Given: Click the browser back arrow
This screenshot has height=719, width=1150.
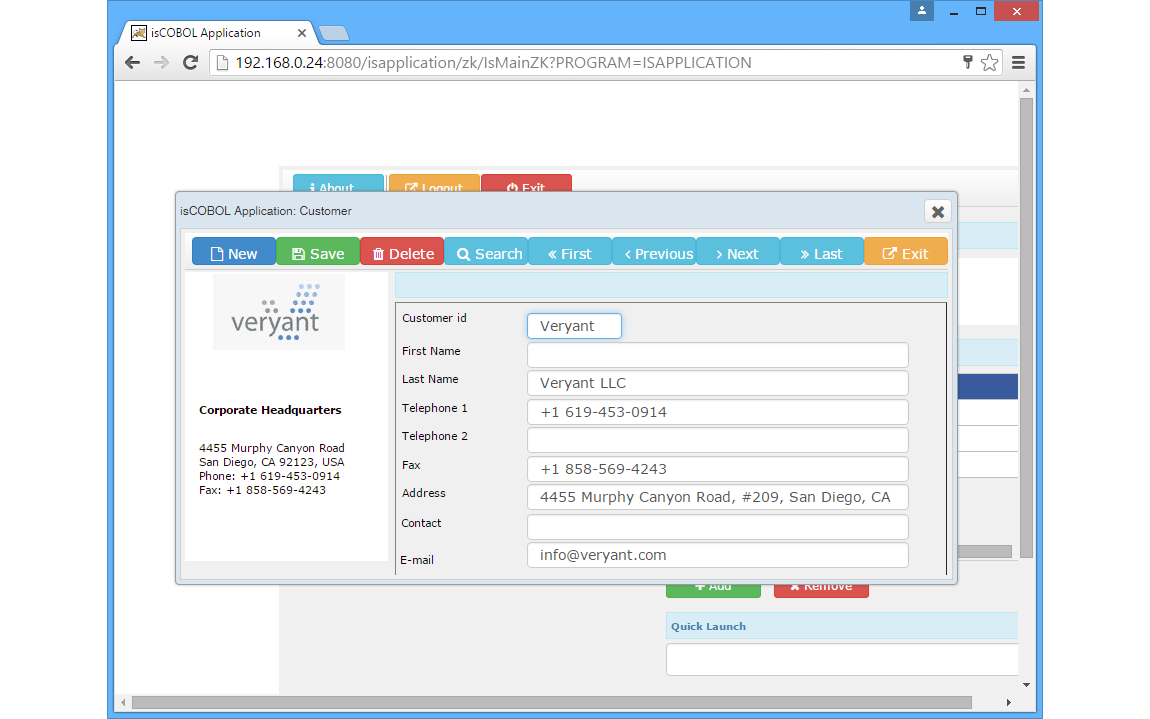Looking at the screenshot, I should [132, 62].
